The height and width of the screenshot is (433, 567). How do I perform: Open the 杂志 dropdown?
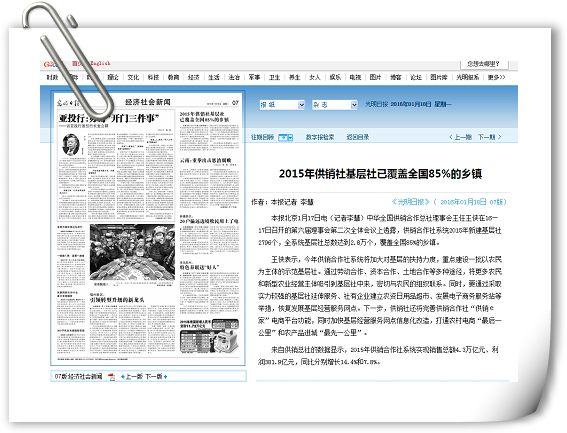click(335, 105)
